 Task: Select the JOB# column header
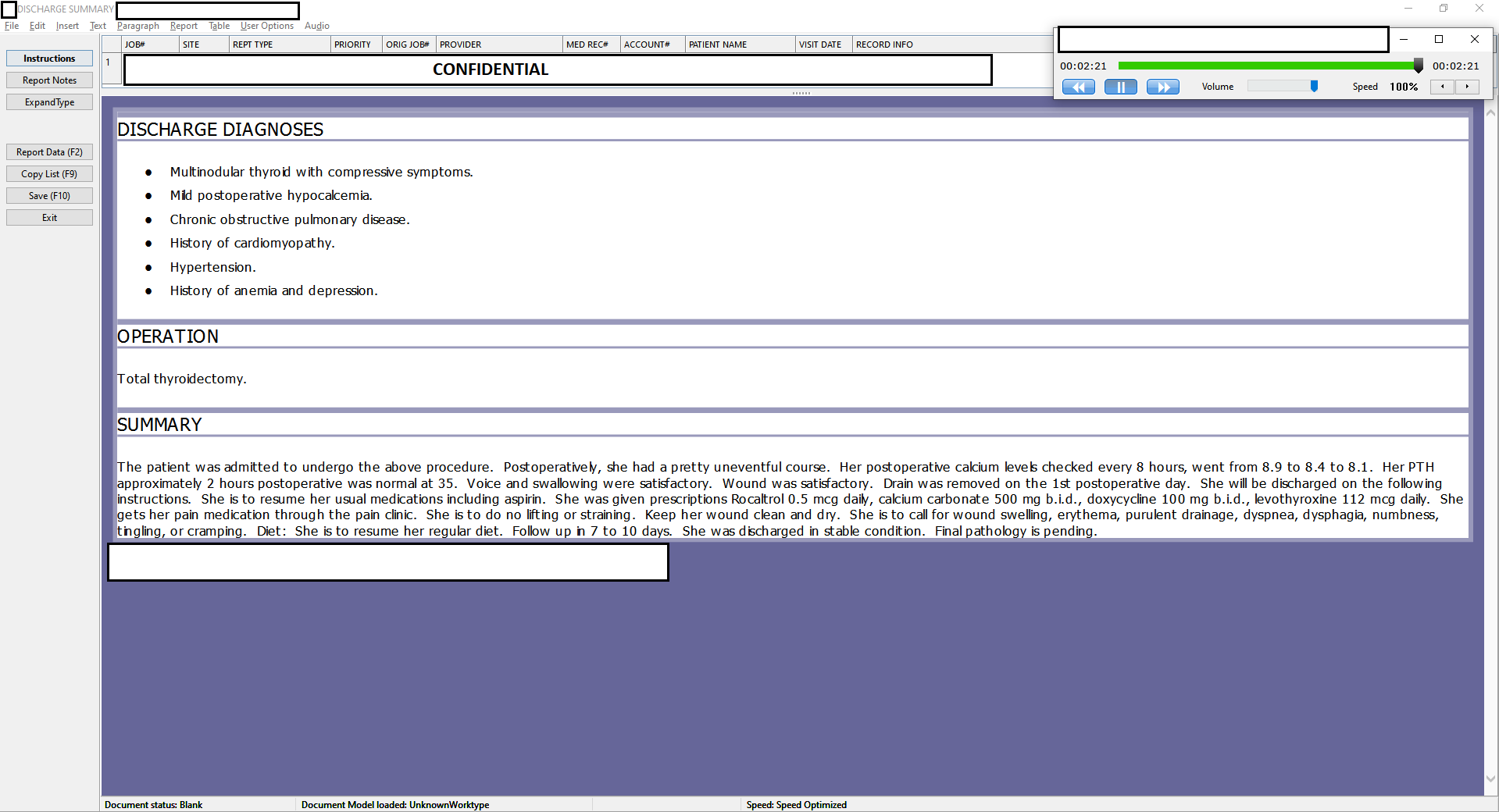point(150,45)
